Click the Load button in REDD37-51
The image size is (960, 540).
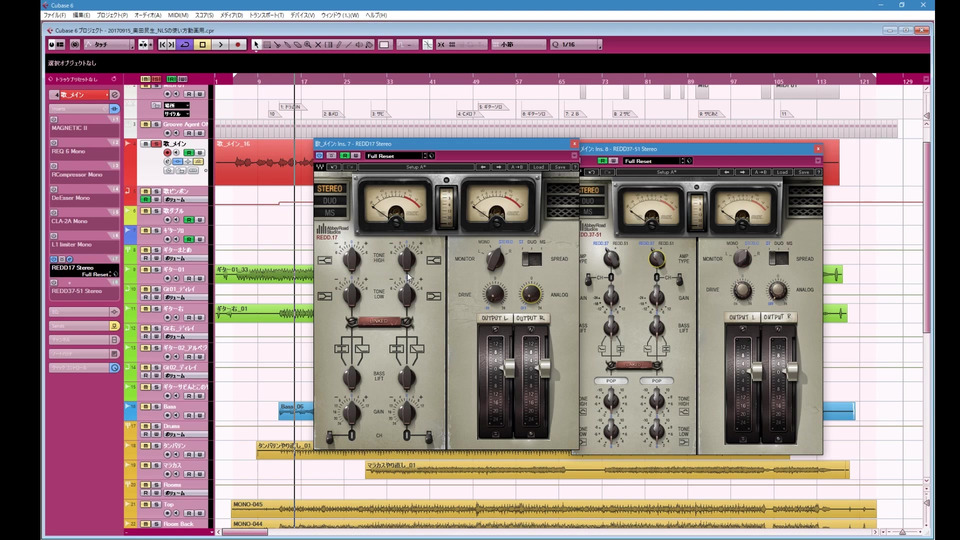tap(782, 172)
